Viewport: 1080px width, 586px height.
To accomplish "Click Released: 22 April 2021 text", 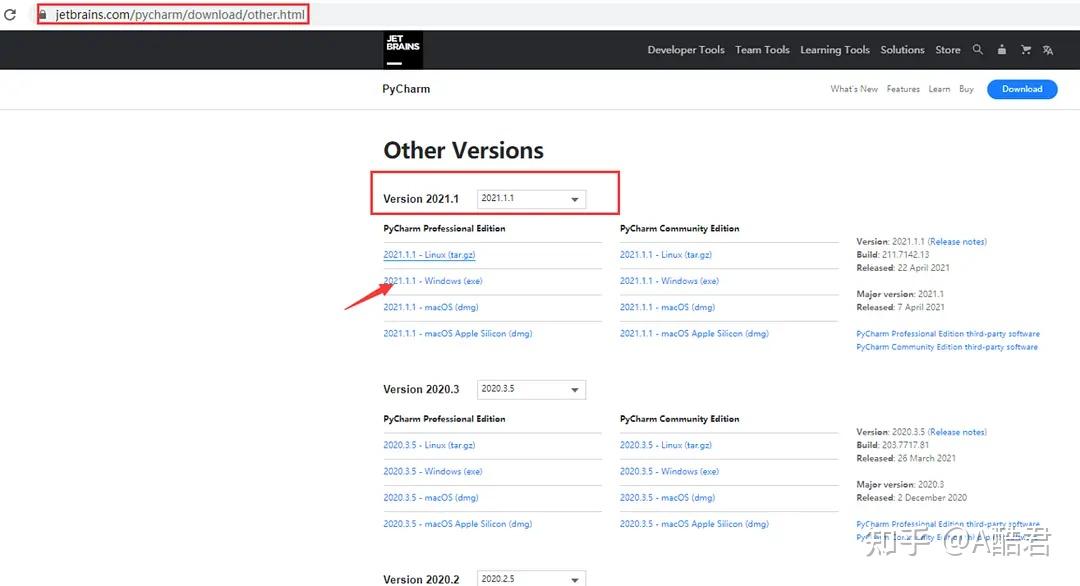I will pos(903,268).
